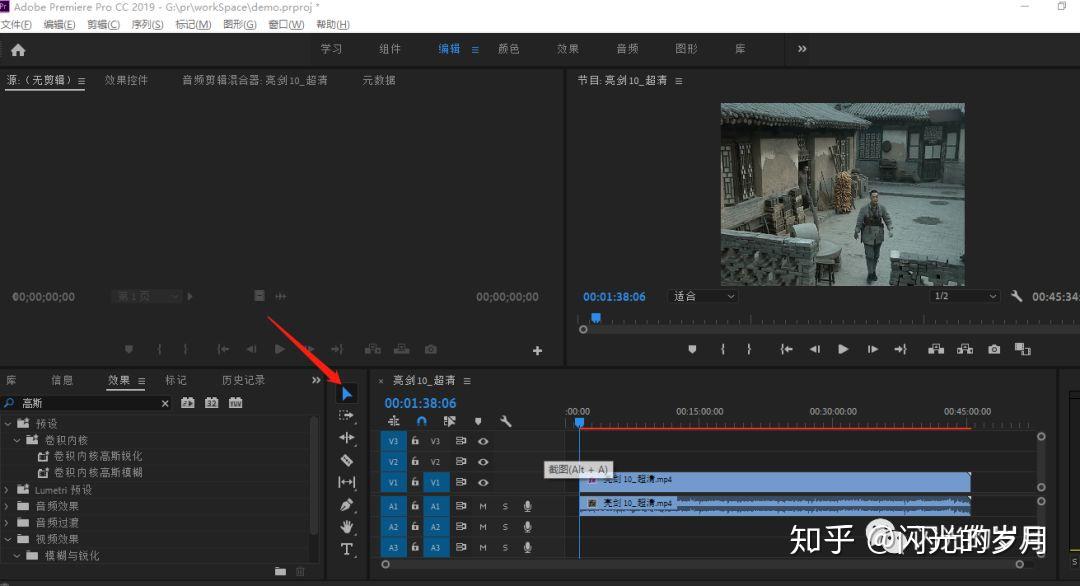Choose the Ripple Edit tool
Screen dimensions: 1080x586
coord(346,437)
